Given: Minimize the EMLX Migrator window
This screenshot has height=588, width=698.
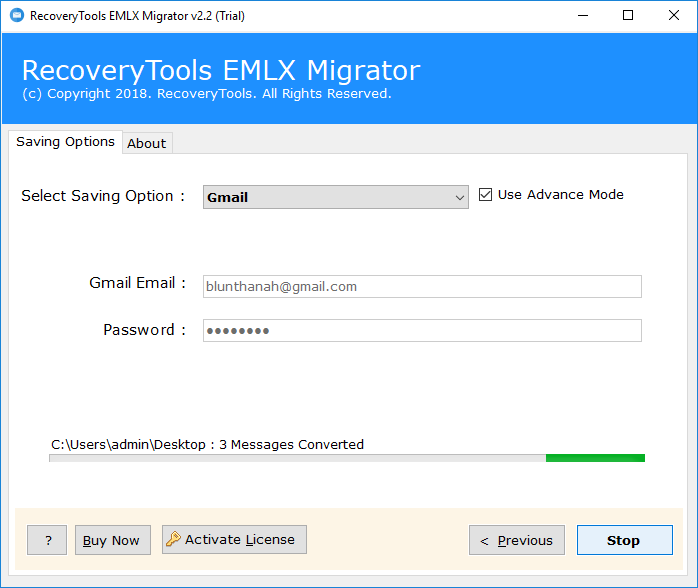Looking at the screenshot, I should 583,16.
